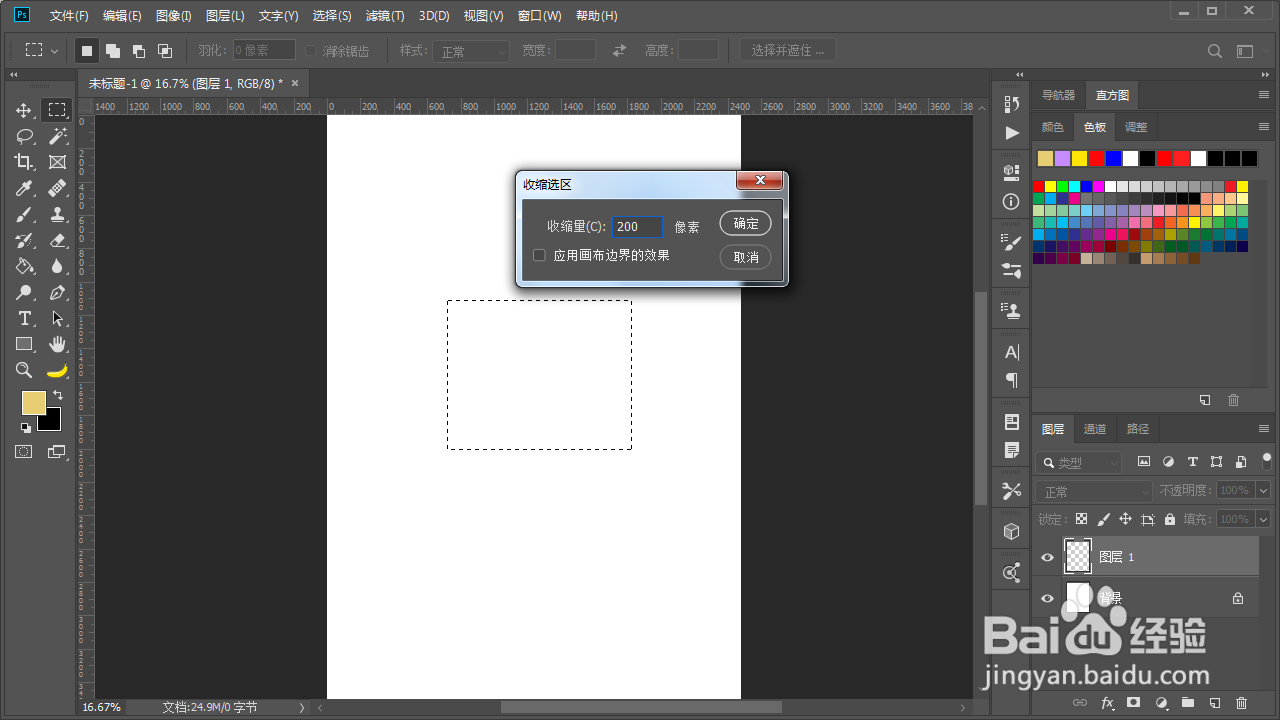Toggle Quick Mask mode

pyautogui.click(x=23, y=452)
